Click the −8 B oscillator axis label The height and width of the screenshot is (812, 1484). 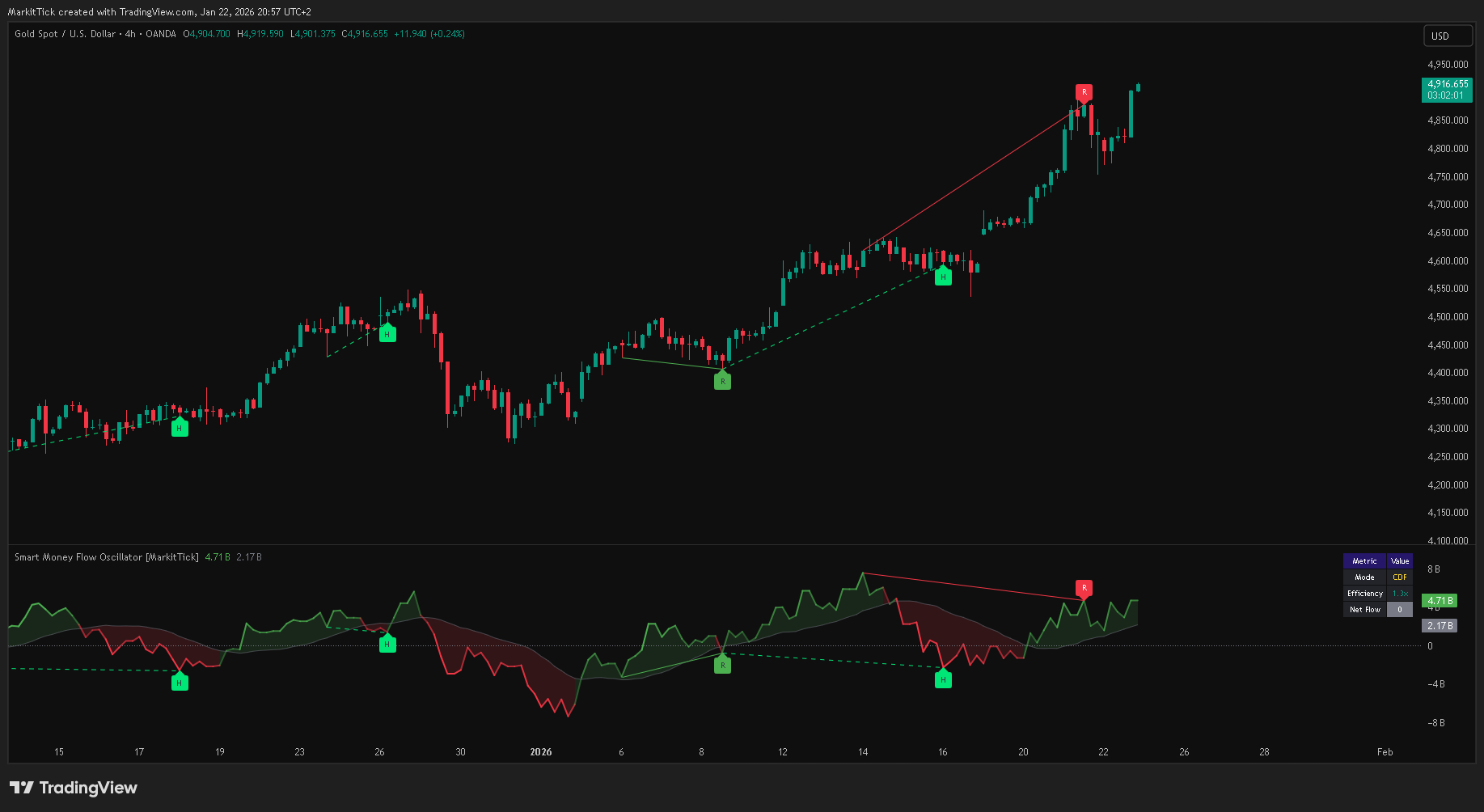1435,723
